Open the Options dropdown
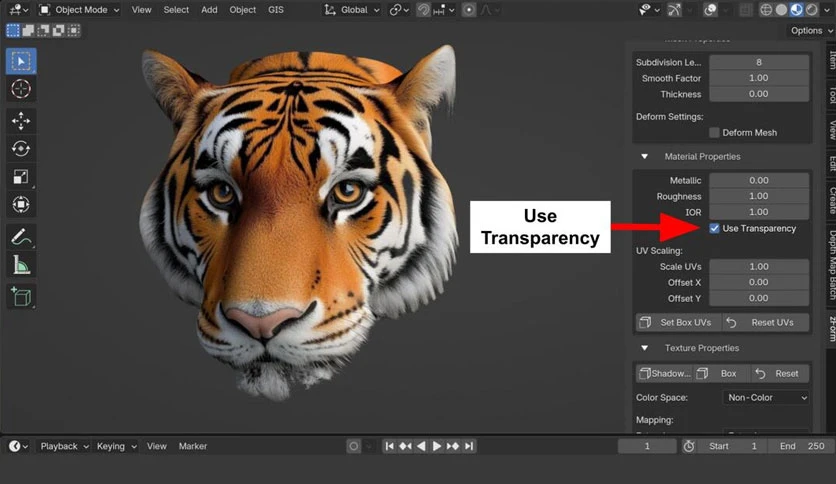The width and height of the screenshot is (836, 484). [811, 30]
